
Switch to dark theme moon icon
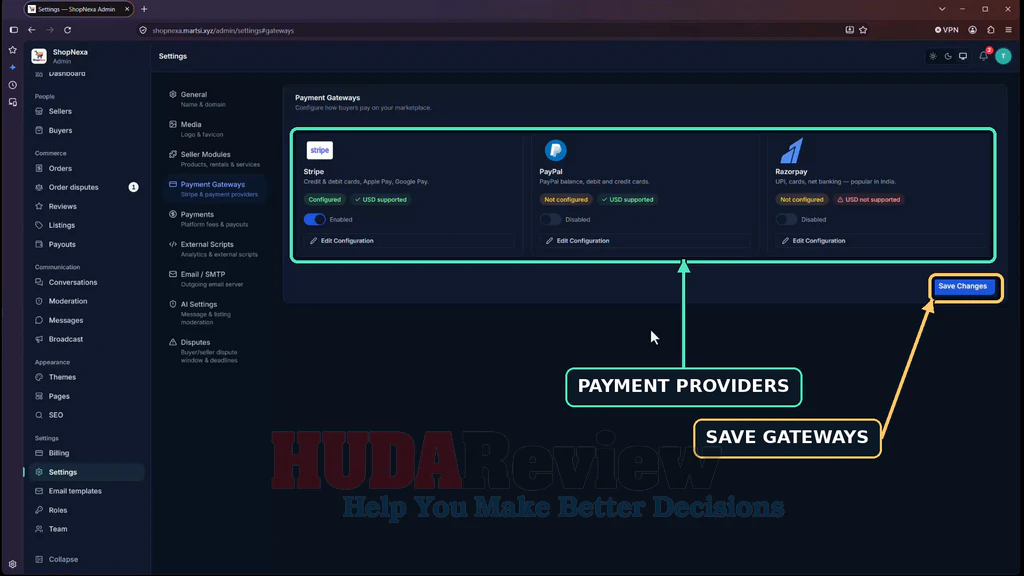948,56
